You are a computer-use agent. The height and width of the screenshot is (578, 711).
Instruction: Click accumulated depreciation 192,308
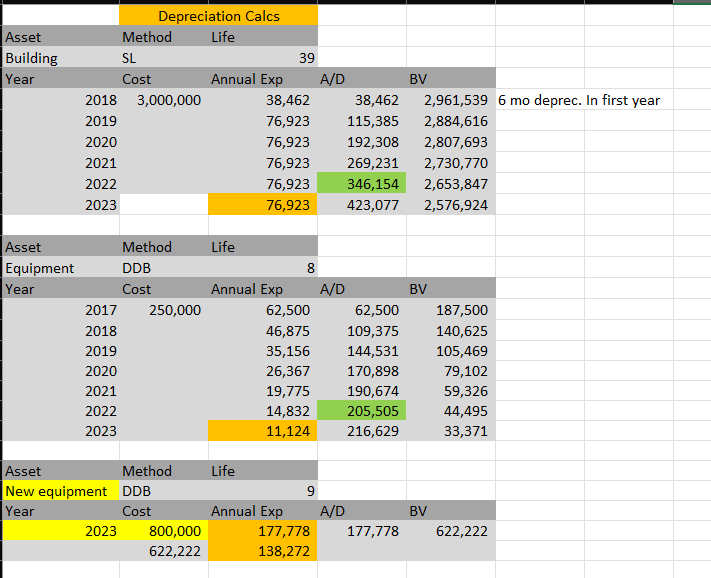362,142
